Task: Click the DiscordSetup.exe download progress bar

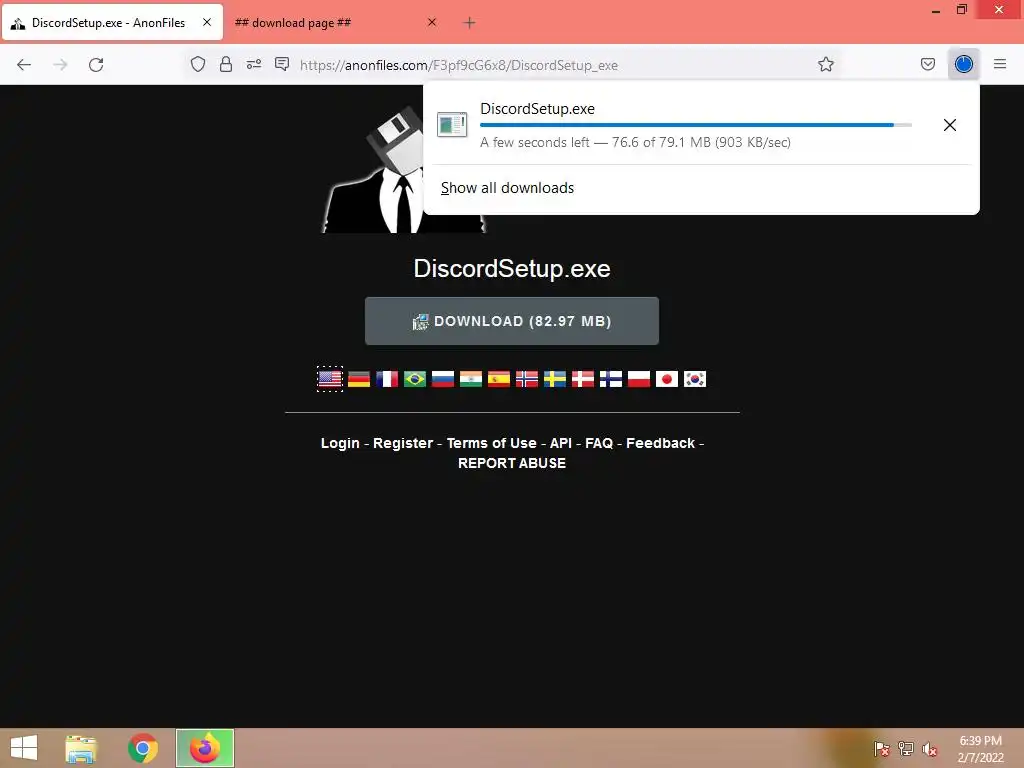Action: [x=696, y=125]
